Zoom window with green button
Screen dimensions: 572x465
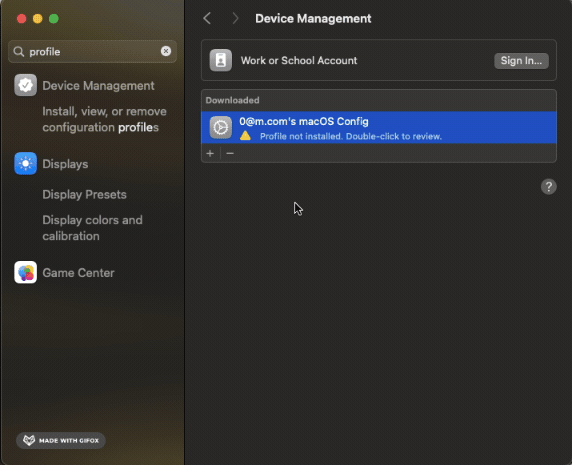click(x=54, y=19)
